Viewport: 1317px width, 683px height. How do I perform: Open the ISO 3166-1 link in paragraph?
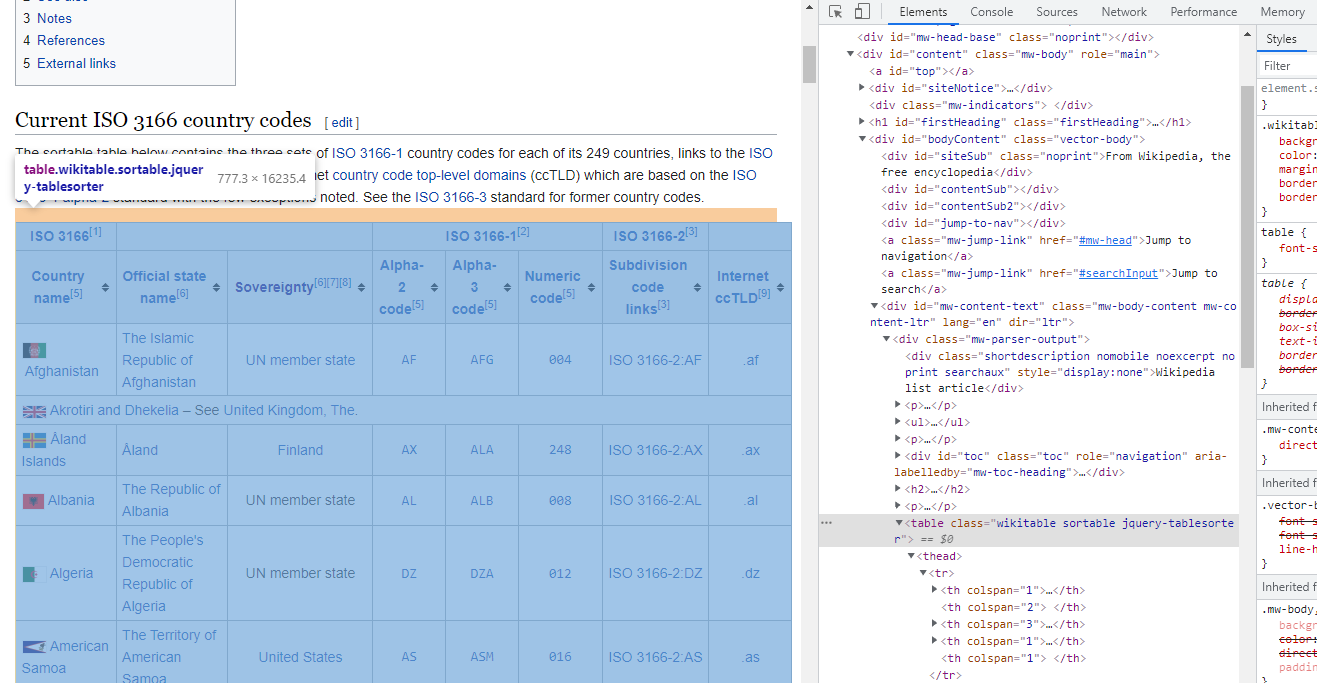pos(367,153)
